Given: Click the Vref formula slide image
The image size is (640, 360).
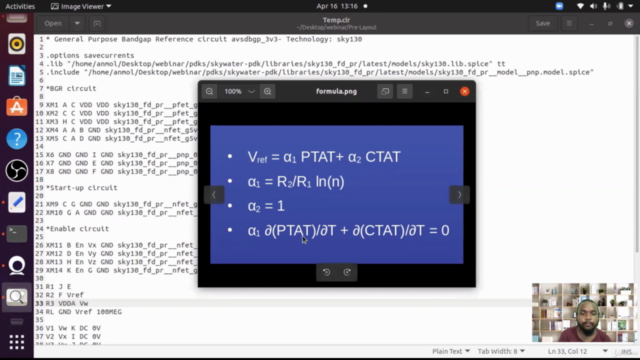Looking at the screenshot, I should click(x=337, y=195).
